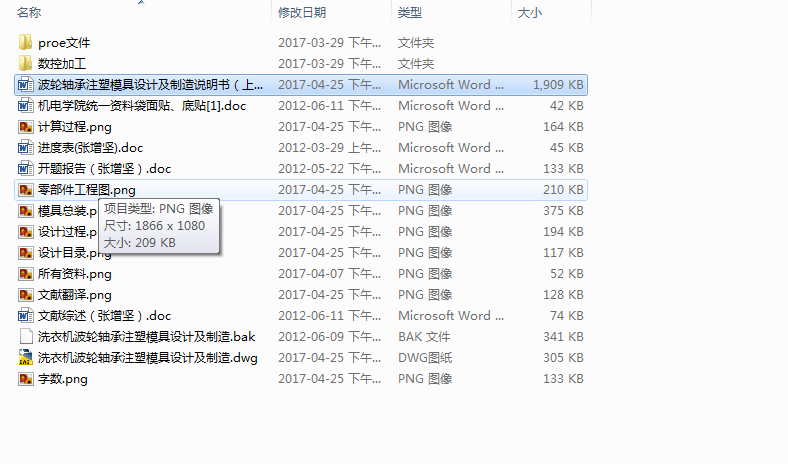Sort files by the 类型 column header
This screenshot has height=464, width=788.
pyautogui.click(x=410, y=13)
